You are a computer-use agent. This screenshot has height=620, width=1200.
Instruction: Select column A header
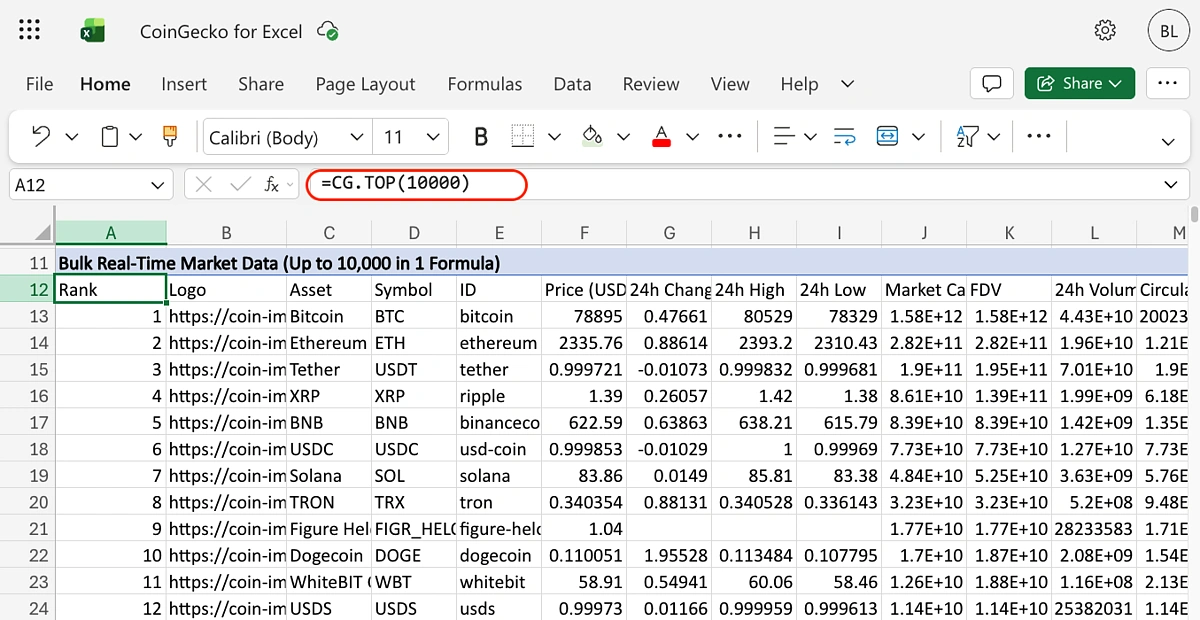click(111, 233)
